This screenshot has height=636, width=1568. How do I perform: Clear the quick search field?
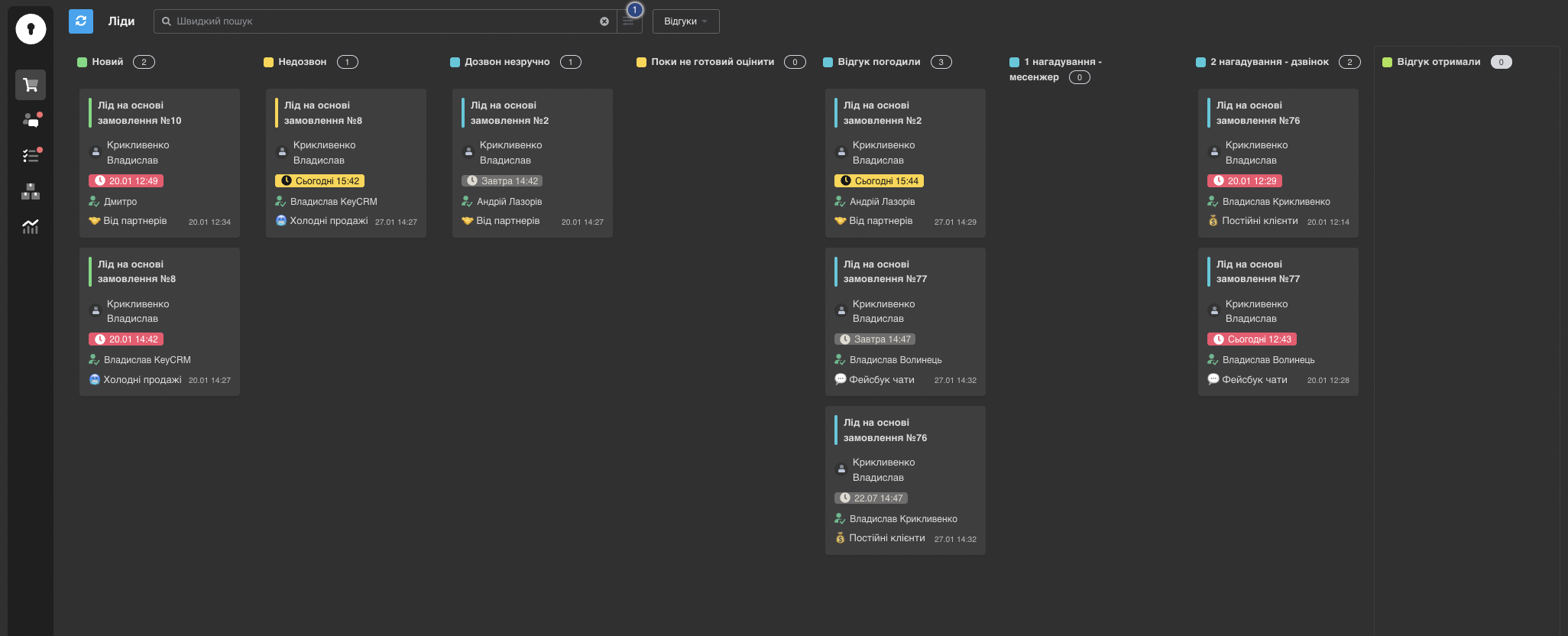(604, 21)
